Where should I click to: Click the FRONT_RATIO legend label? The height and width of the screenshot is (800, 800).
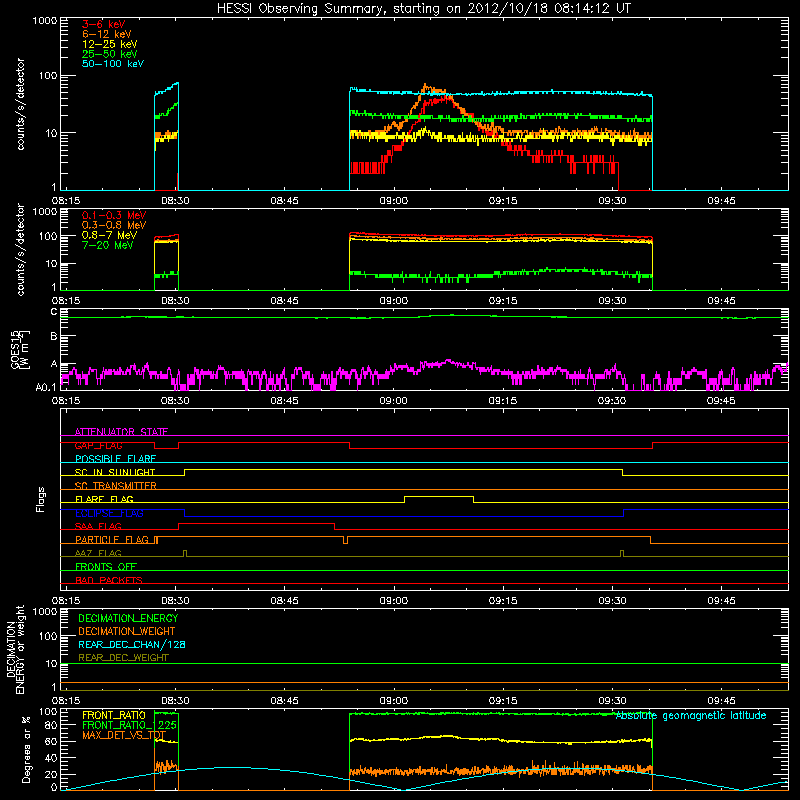(x=114, y=715)
